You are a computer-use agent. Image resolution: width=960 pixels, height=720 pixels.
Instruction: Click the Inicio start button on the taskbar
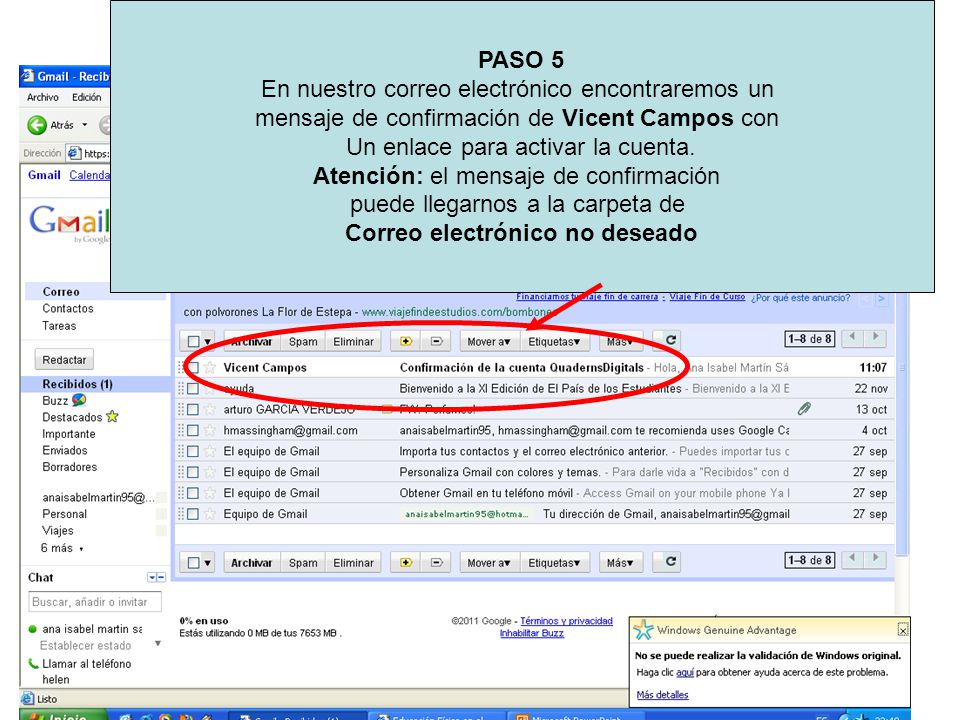click(63, 715)
